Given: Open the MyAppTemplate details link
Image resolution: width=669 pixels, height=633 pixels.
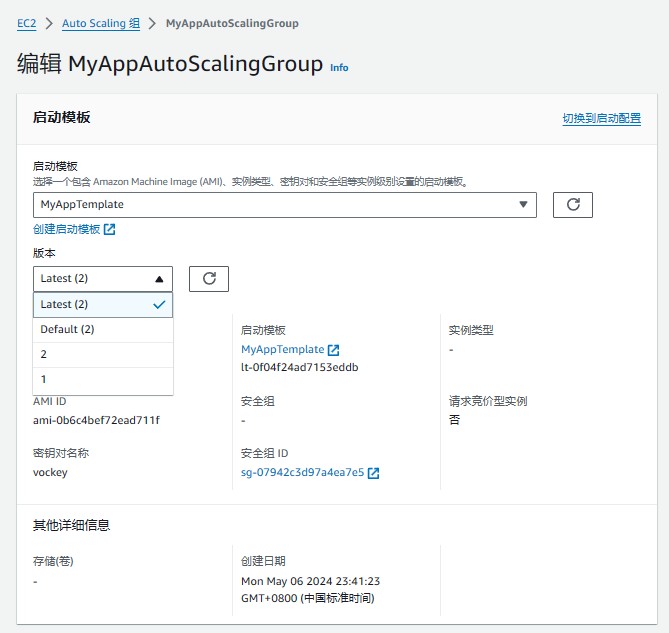Looking at the screenshot, I should [282, 349].
